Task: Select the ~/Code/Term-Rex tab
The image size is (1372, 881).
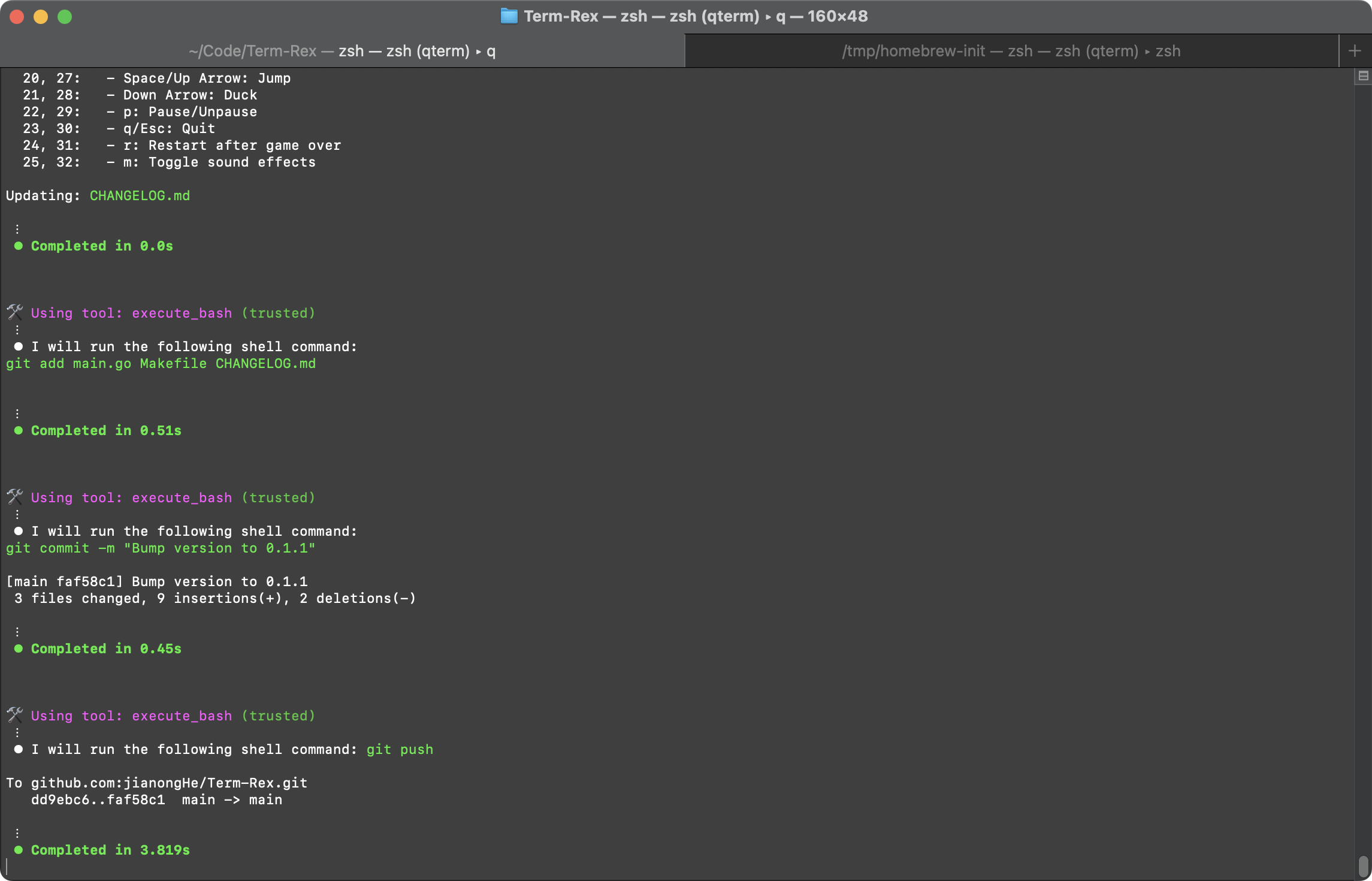Action: [x=342, y=51]
